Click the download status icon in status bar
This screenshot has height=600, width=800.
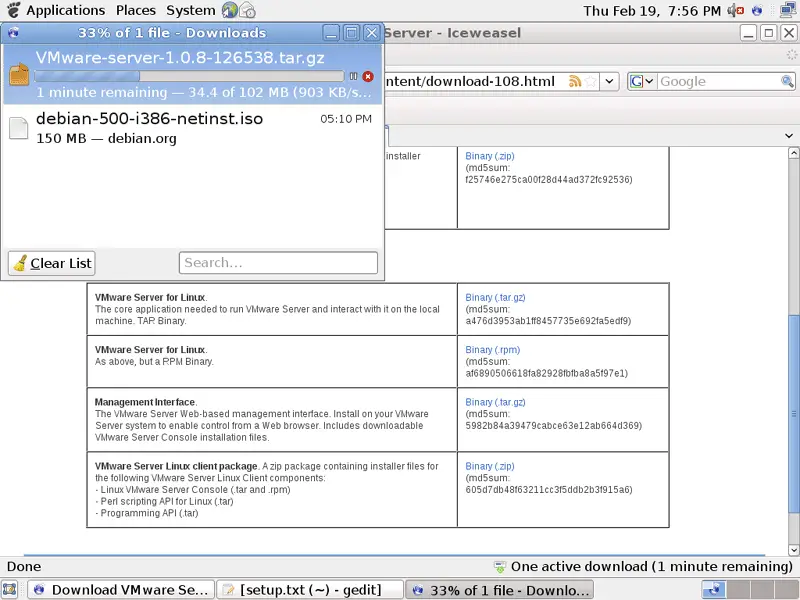[x=500, y=567]
